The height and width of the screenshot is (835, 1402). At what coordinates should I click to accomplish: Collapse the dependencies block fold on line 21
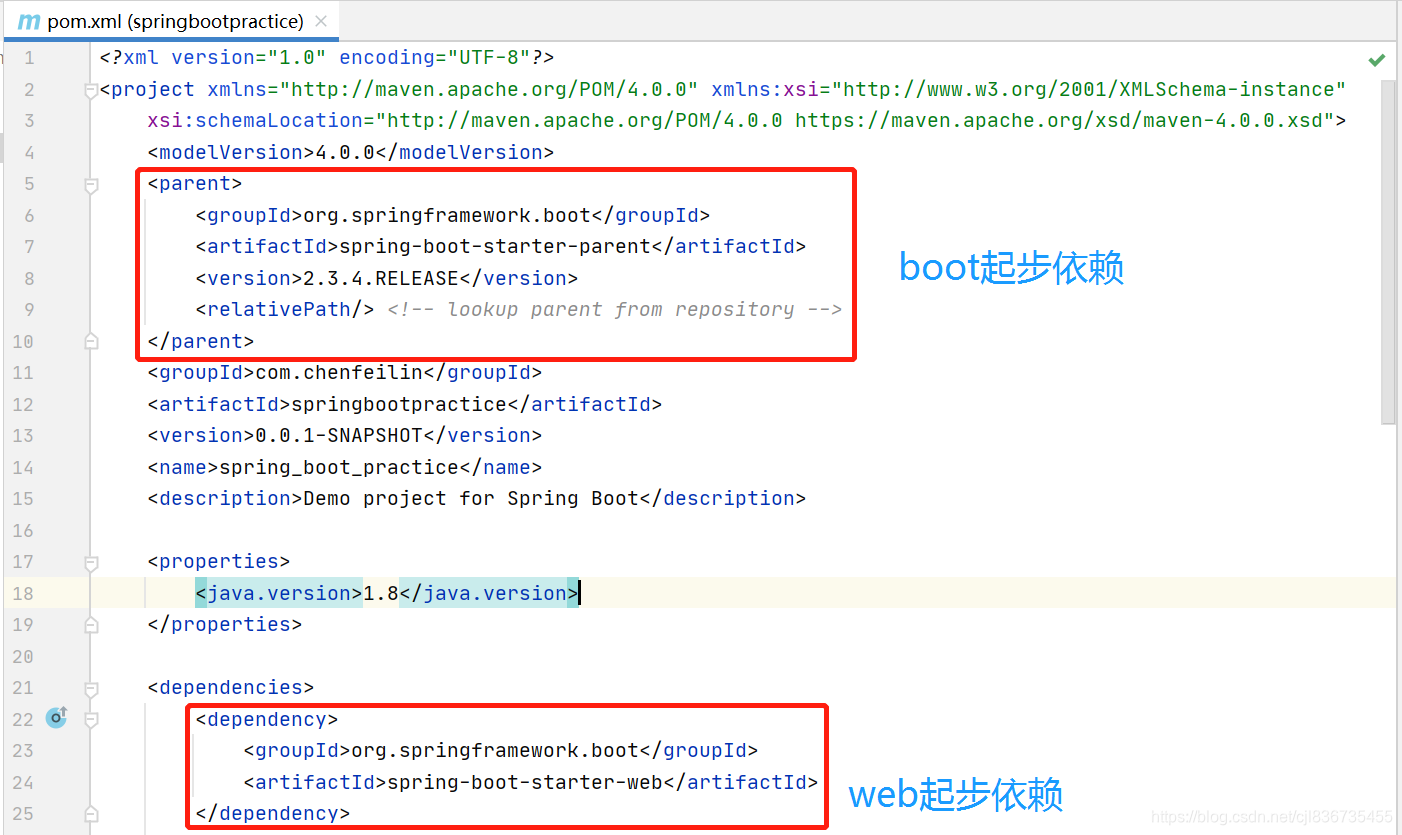pos(91,689)
